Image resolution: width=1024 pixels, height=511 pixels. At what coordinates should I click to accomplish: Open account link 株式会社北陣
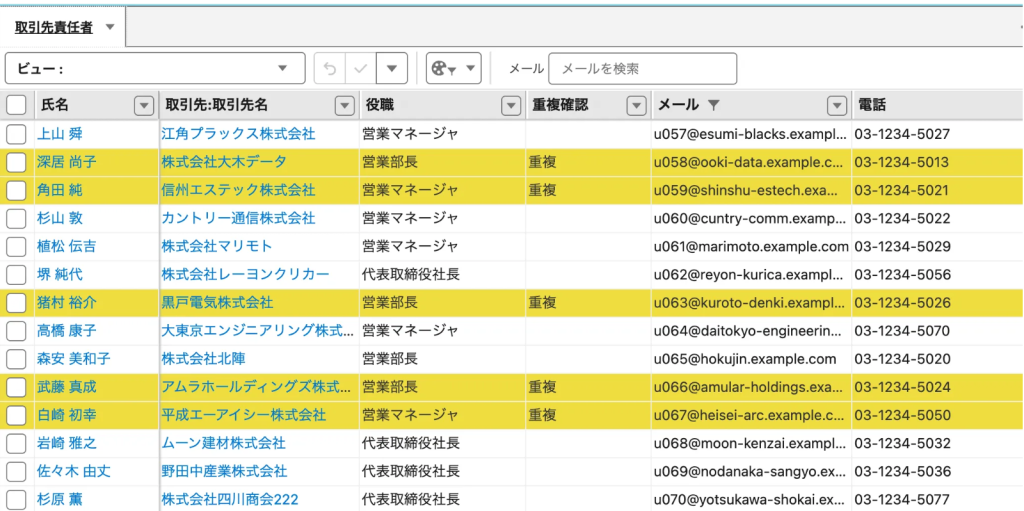(x=204, y=359)
